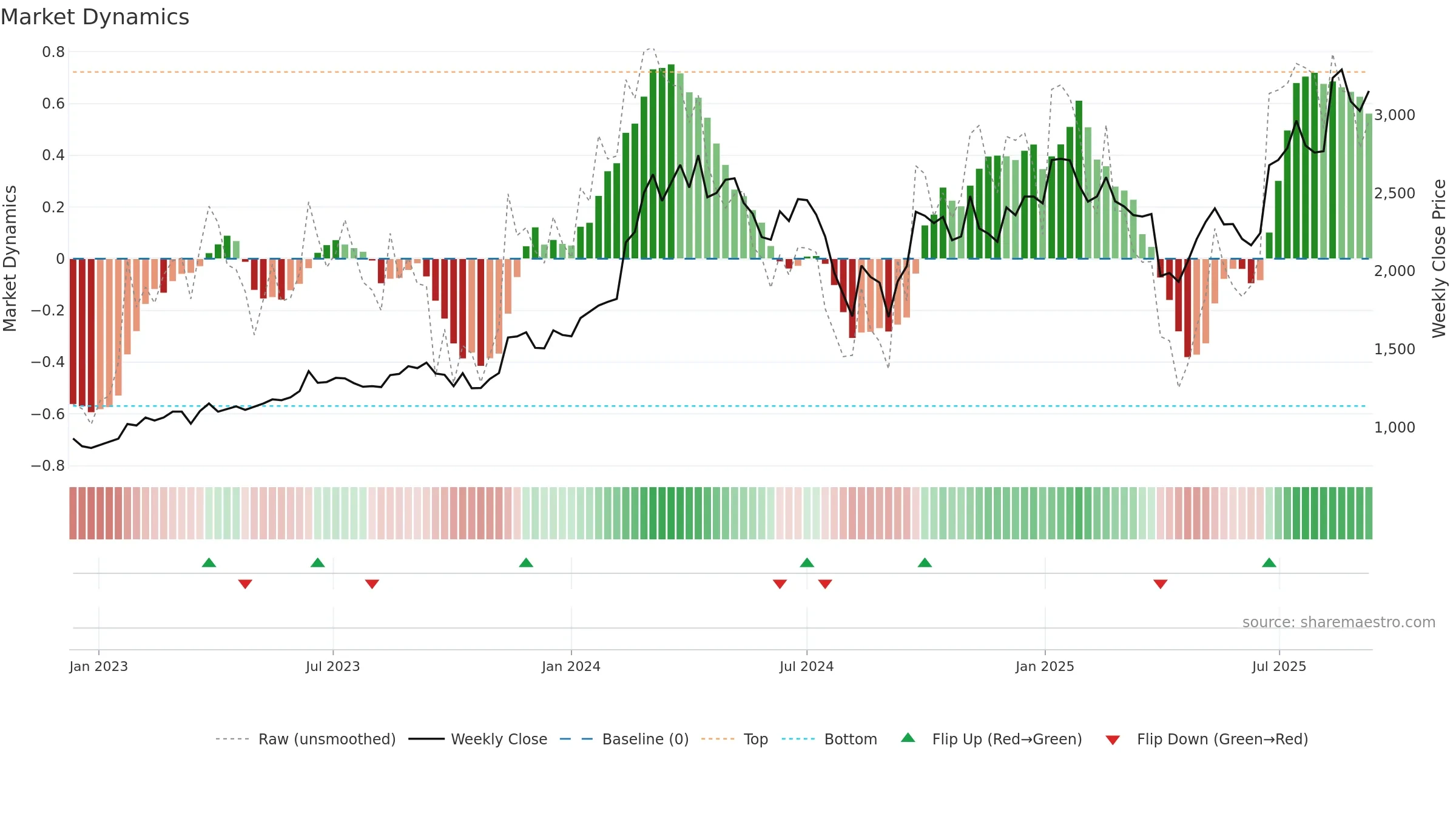The image size is (1456, 819).
Task: Click the −0.4 left axis tick
Action: [x=48, y=362]
